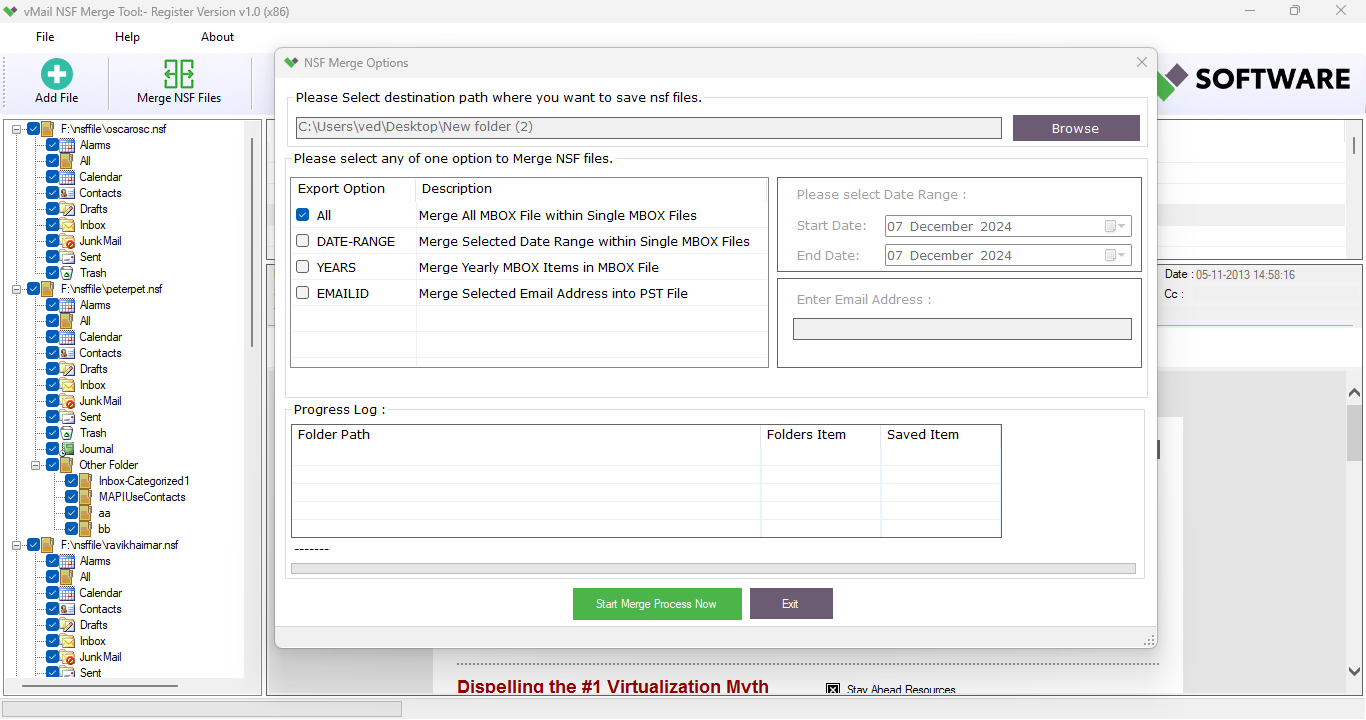Uncheck the All export option checkbox

click(302, 215)
